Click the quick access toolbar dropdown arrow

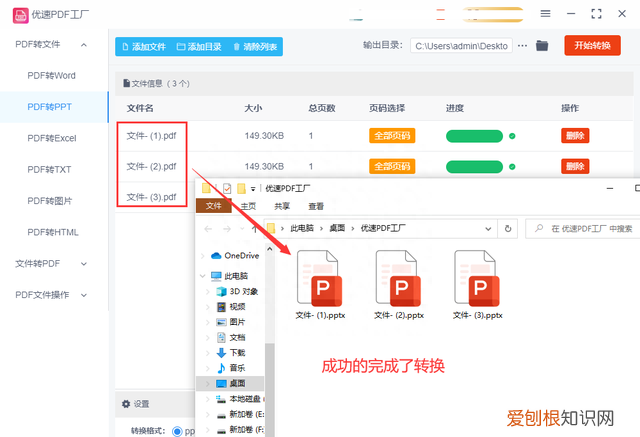[253, 189]
